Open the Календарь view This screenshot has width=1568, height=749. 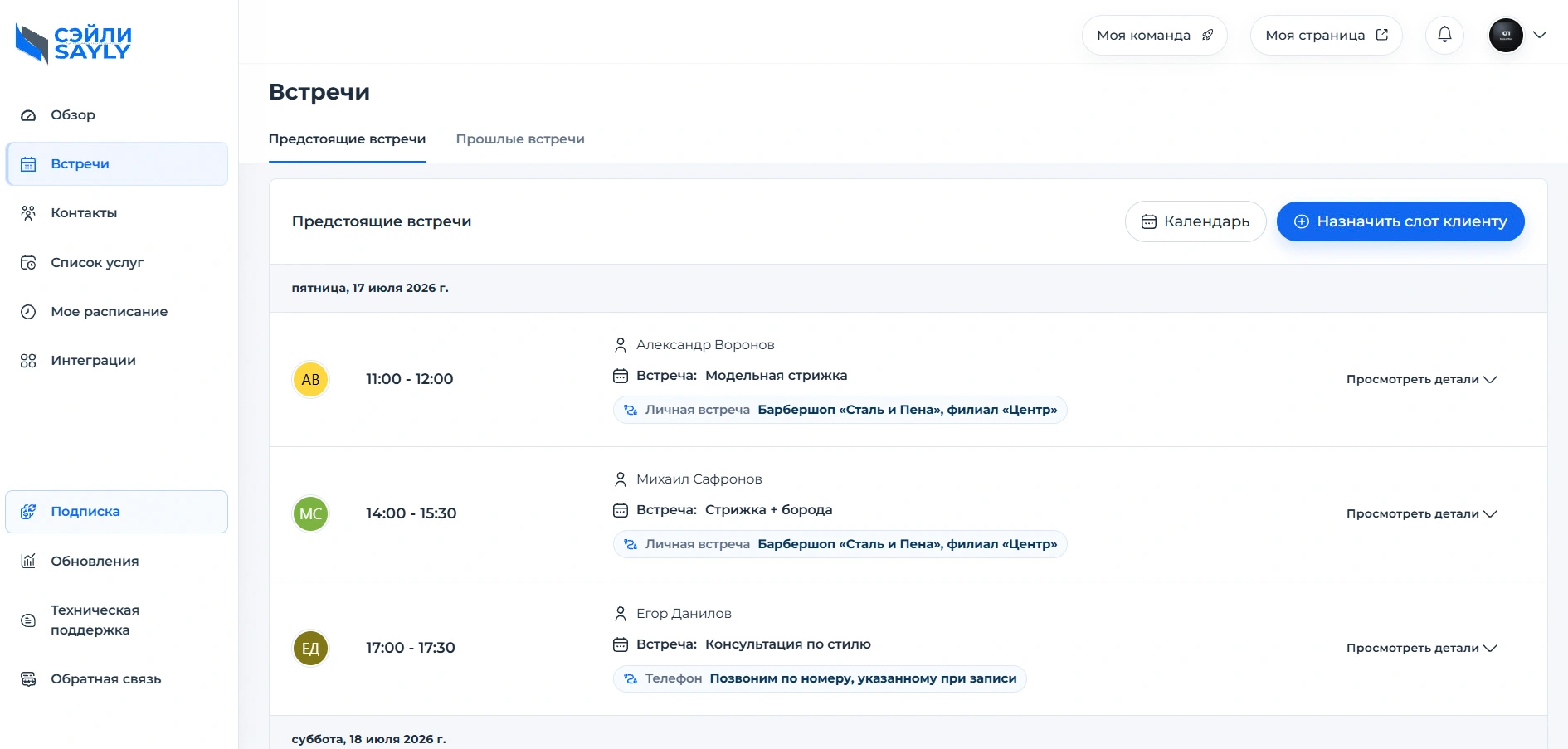pyautogui.click(x=1195, y=221)
